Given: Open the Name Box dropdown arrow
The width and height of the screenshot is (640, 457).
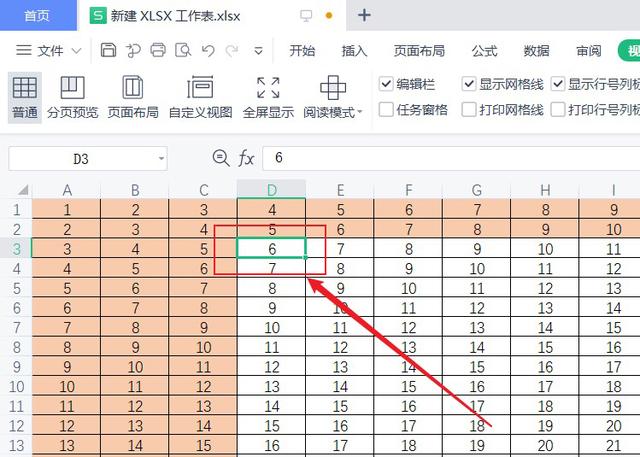Looking at the screenshot, I should 162,158.
